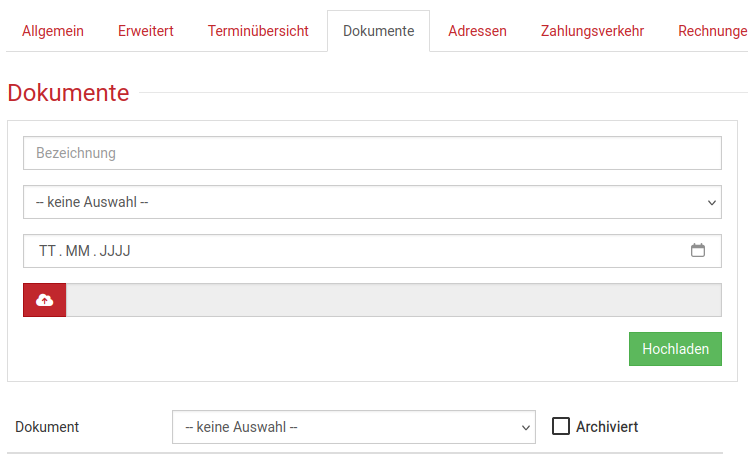Open the Dokument filter dropdown
Image resolution: width=748 pixels, height=474 pixels.
point(354,427)
